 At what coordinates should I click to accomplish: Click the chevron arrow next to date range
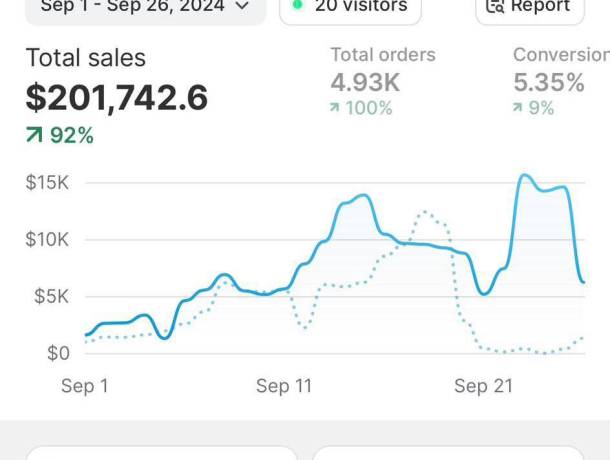click(242, 6)
